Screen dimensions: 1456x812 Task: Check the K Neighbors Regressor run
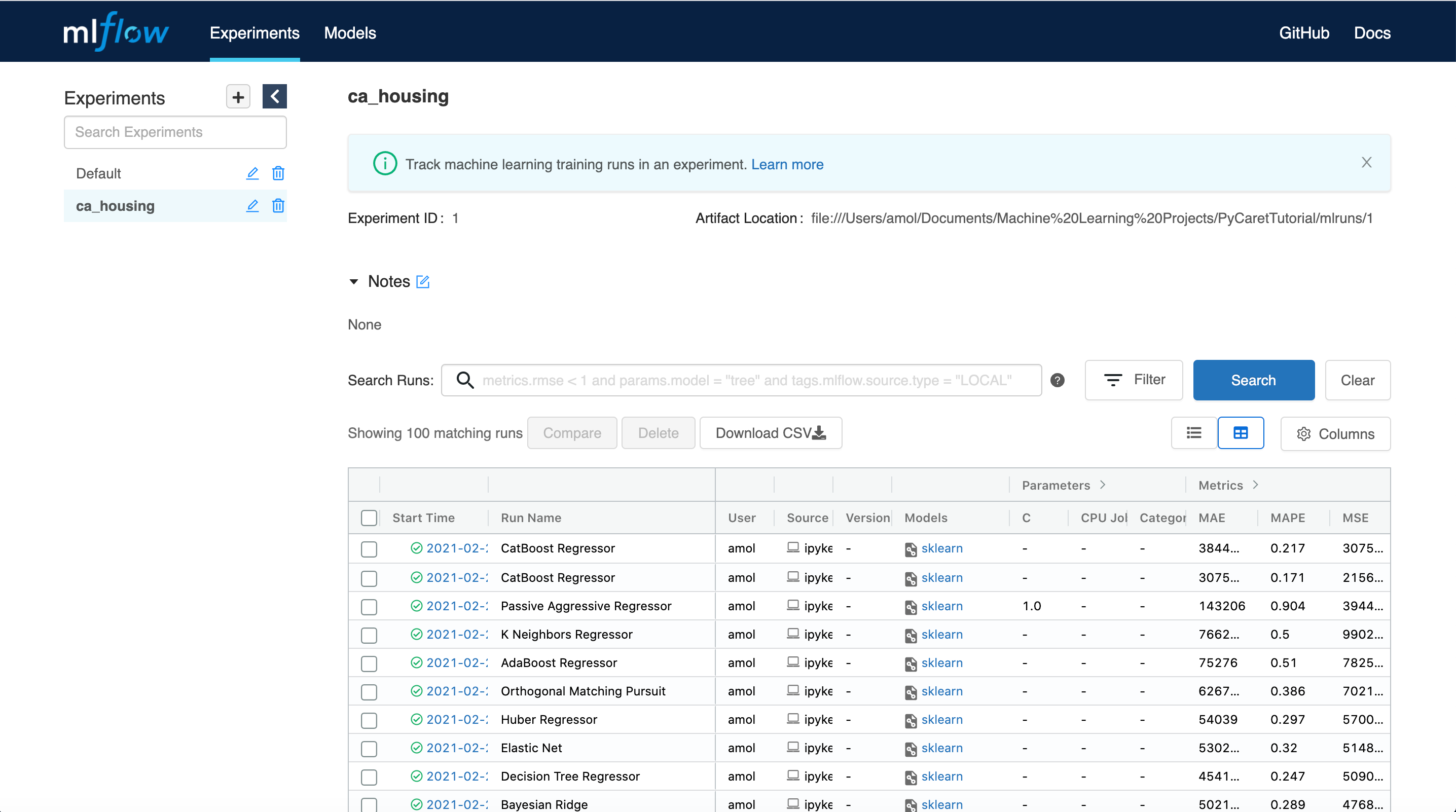point(369,635)
